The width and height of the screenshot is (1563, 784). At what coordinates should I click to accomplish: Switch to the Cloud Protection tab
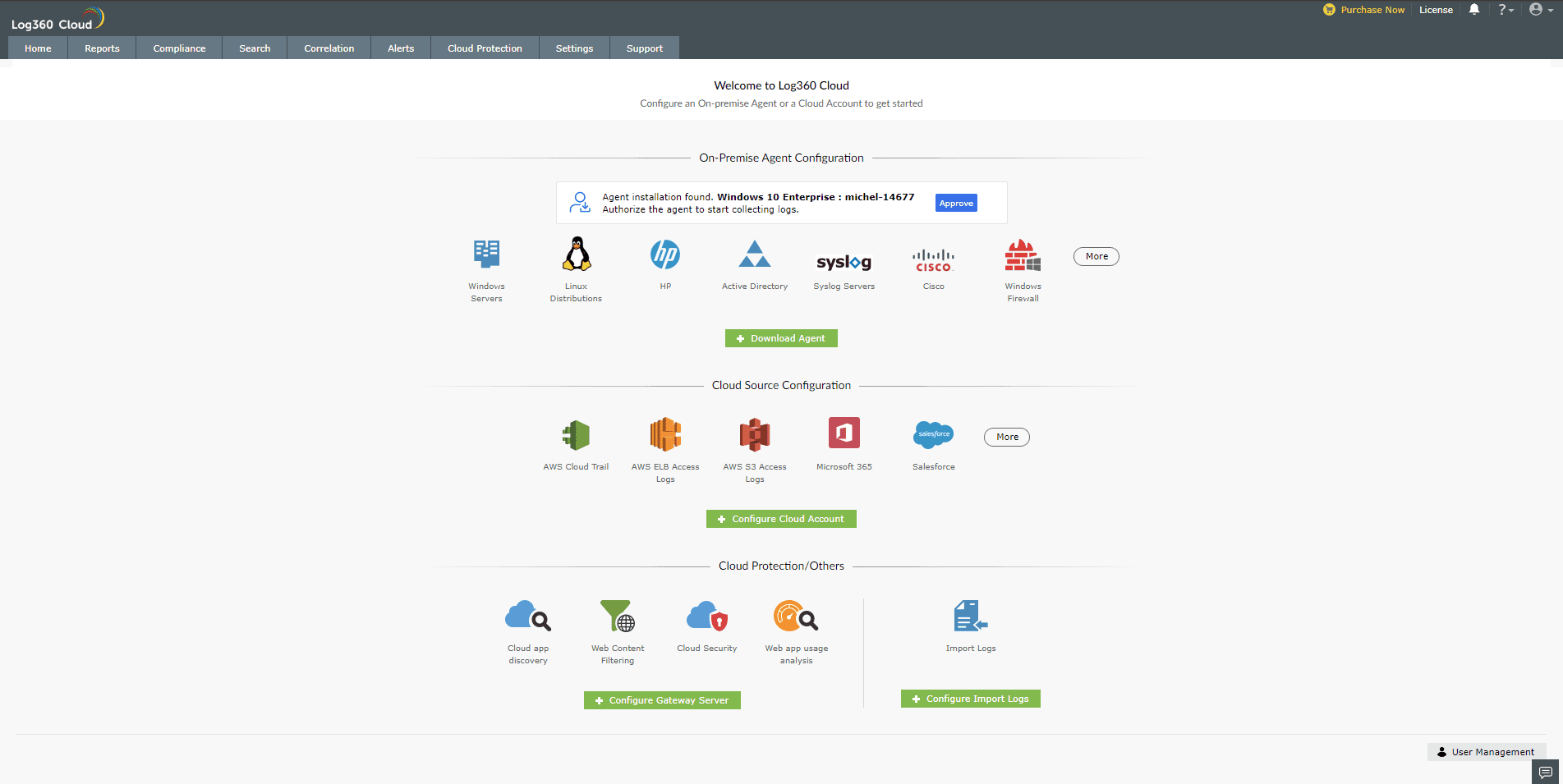tap(485, 48)
